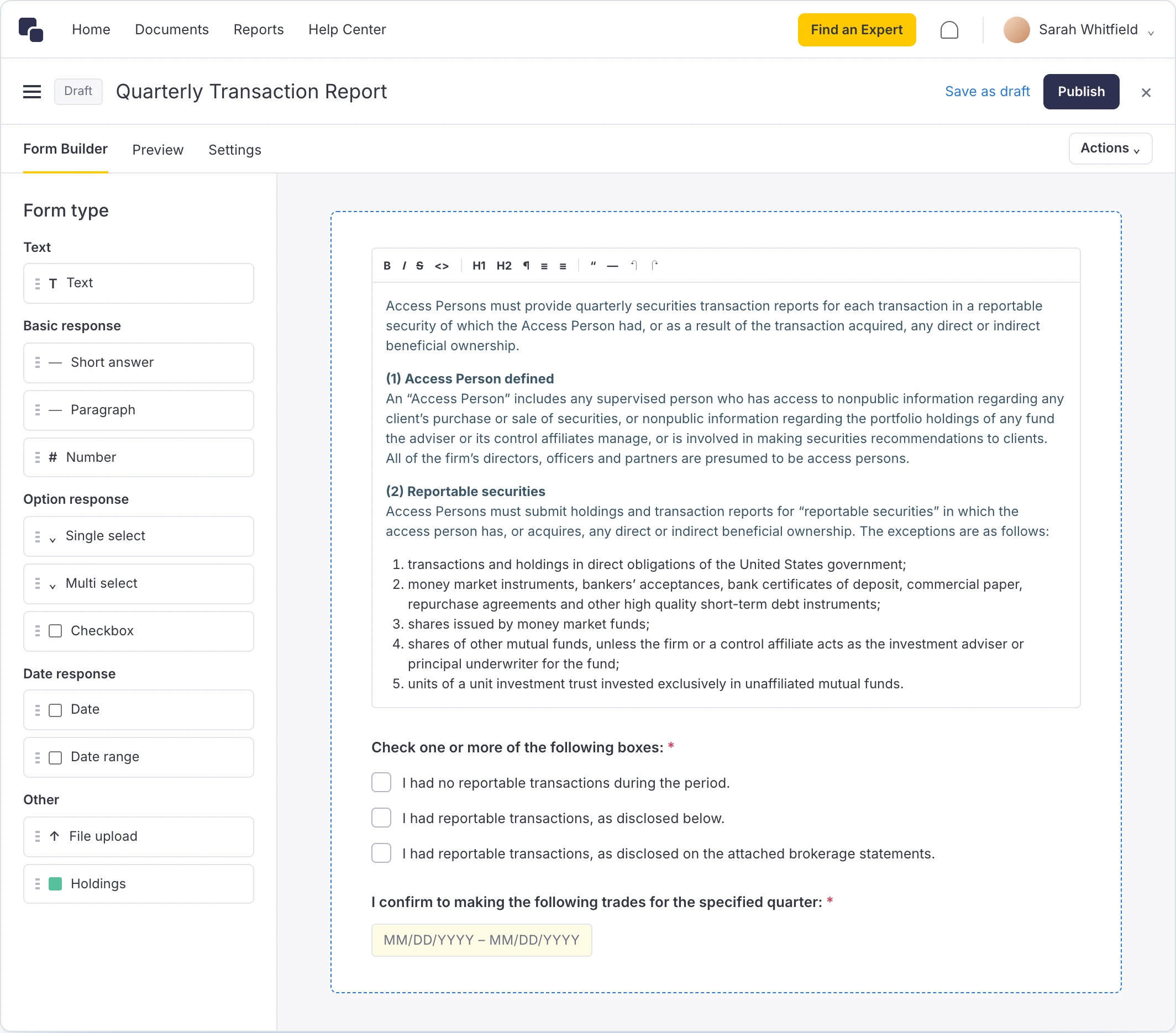Click the MM/DD/YYYY date range input
Image resolution: width=1176 pixels, height=1033 pixels.
point(481,940)
